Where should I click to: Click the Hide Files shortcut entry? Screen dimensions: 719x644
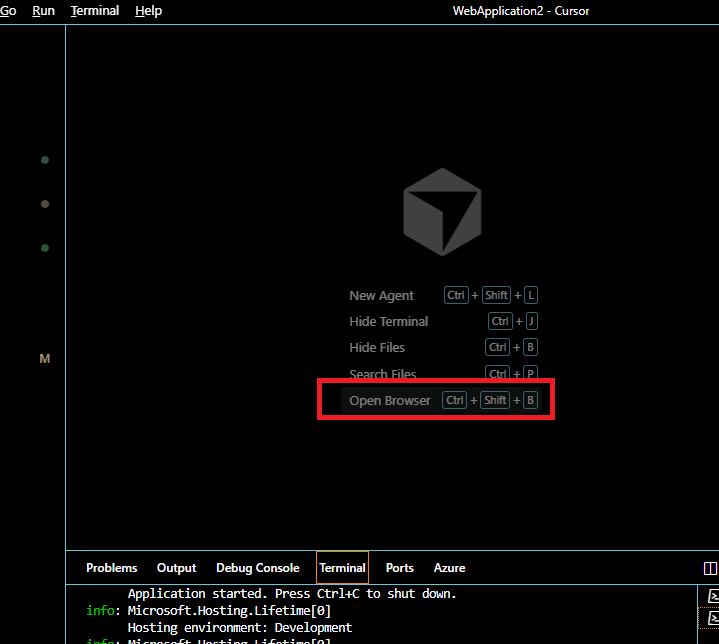(x=443, y=347)
